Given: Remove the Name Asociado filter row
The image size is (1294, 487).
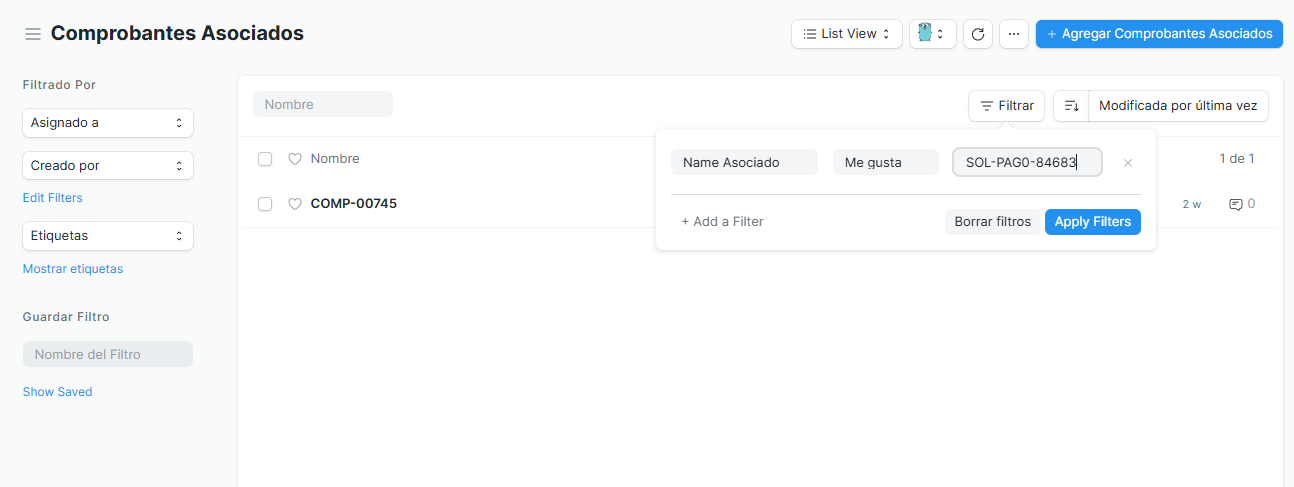Looking at the screenshot, I should coord(1128,163).
